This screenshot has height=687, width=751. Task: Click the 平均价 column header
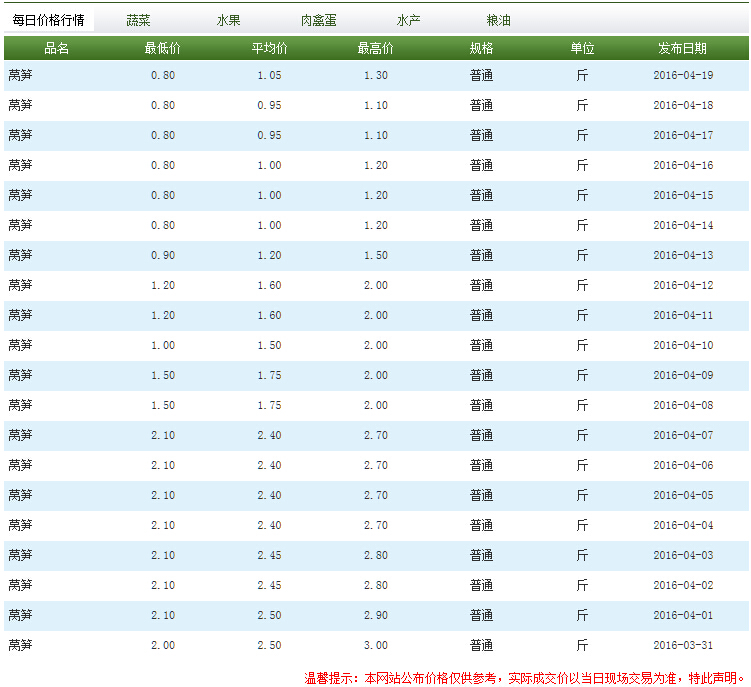pos(270,48)
